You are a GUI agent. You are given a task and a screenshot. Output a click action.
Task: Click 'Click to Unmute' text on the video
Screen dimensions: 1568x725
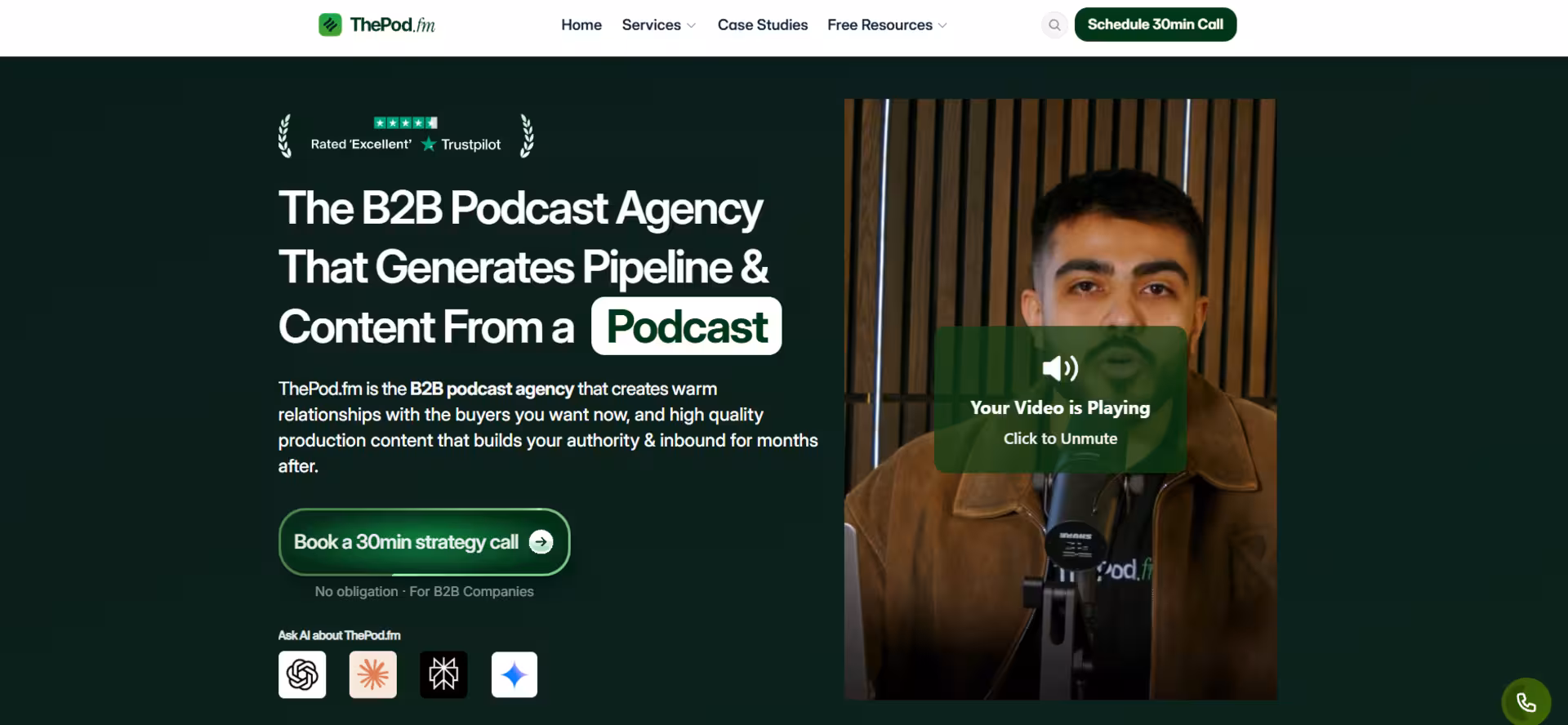pyautogui.click(x=1060, y=438)
